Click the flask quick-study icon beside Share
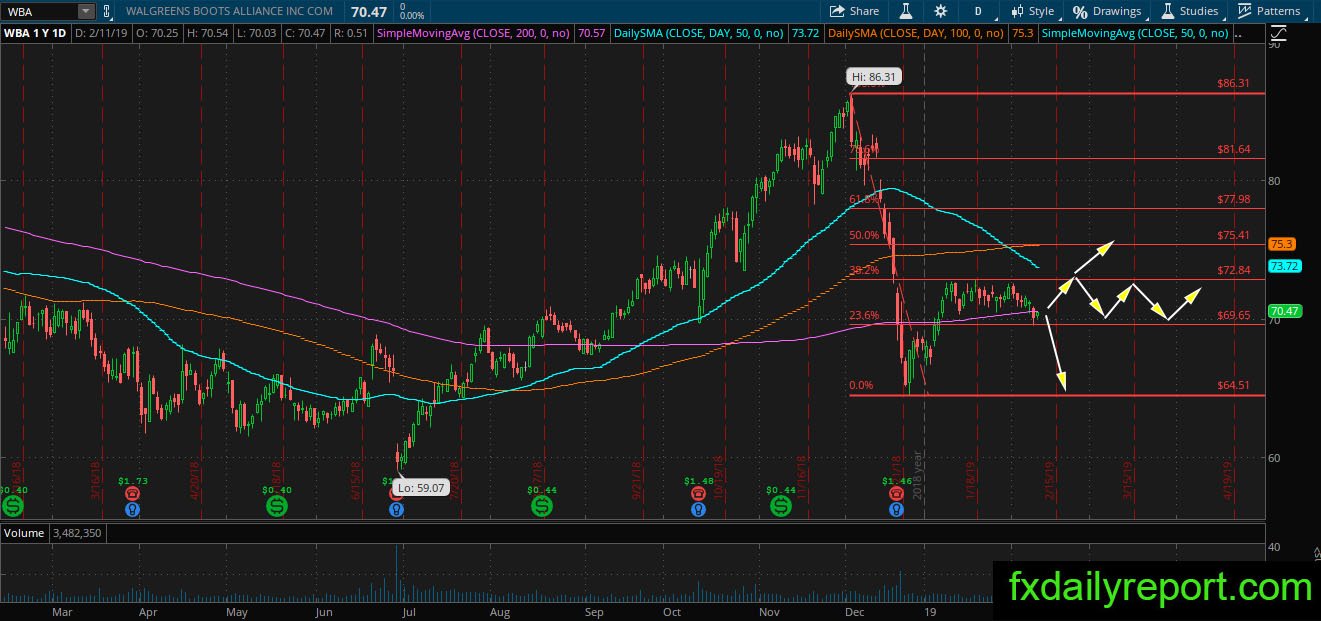The height and width of the screenshot is (621, 1321). 905,11
